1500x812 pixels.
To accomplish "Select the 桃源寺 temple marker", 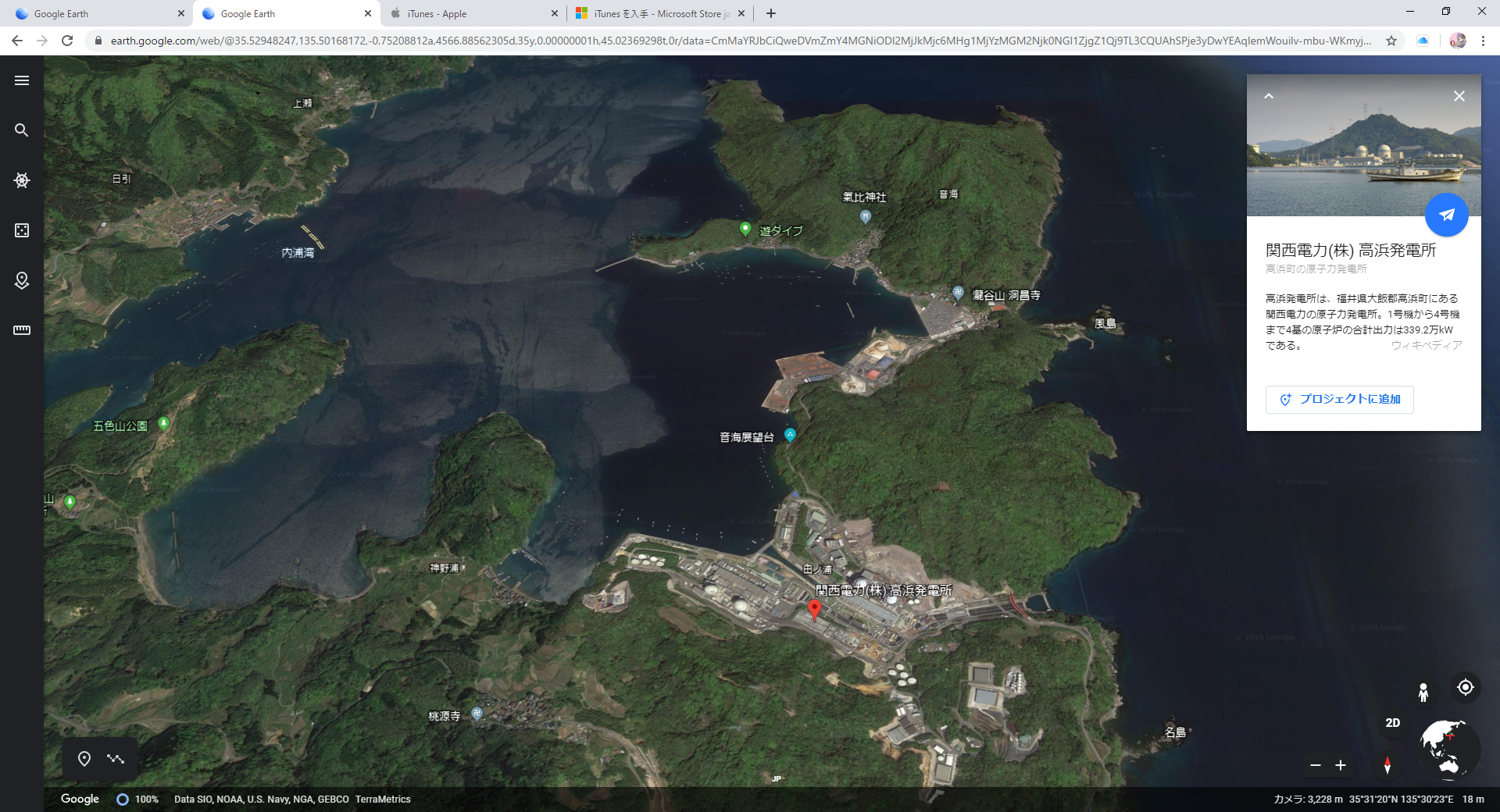I will point(477,714).
